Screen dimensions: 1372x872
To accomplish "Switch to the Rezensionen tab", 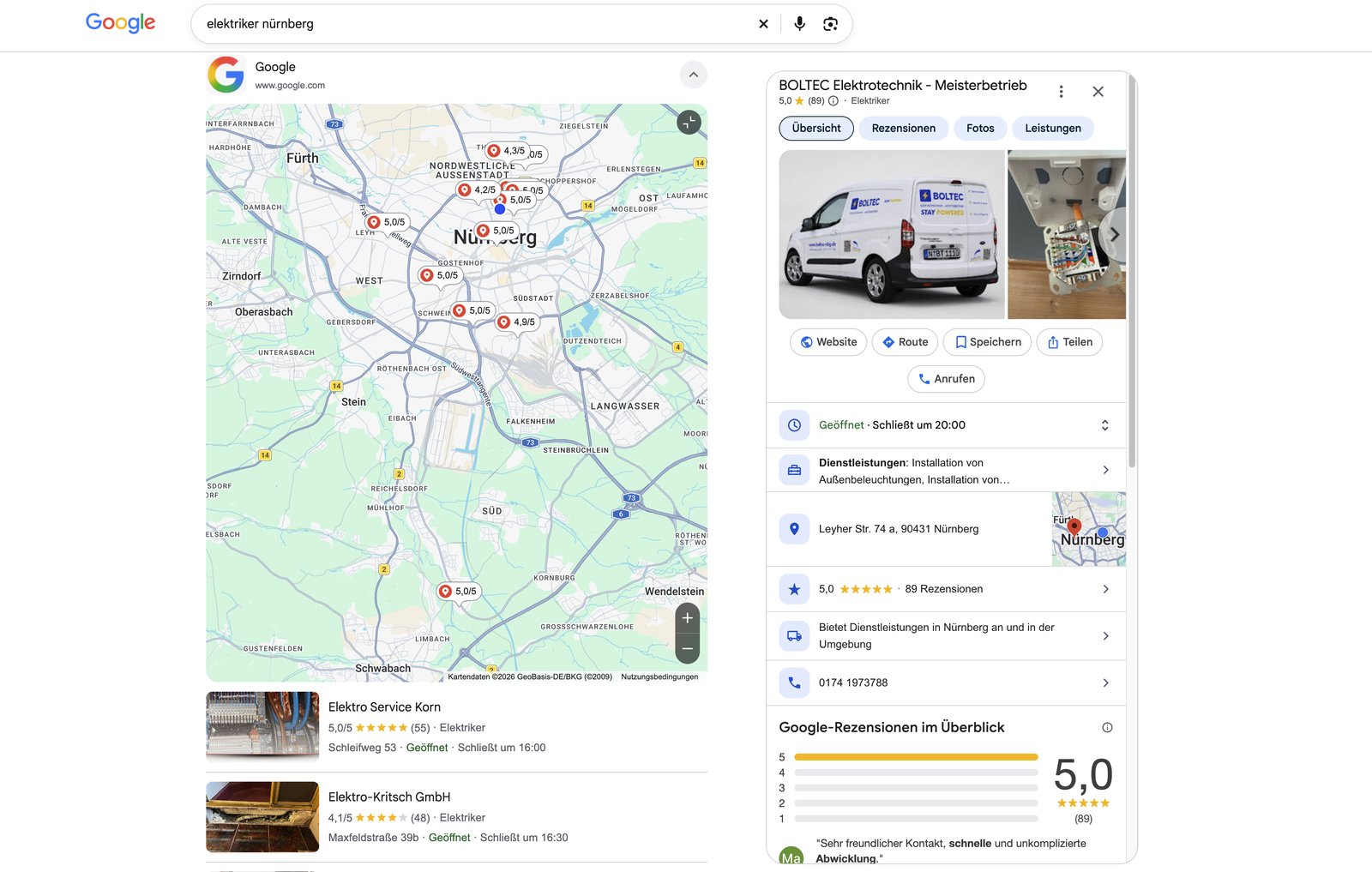I will click(904, 129).
